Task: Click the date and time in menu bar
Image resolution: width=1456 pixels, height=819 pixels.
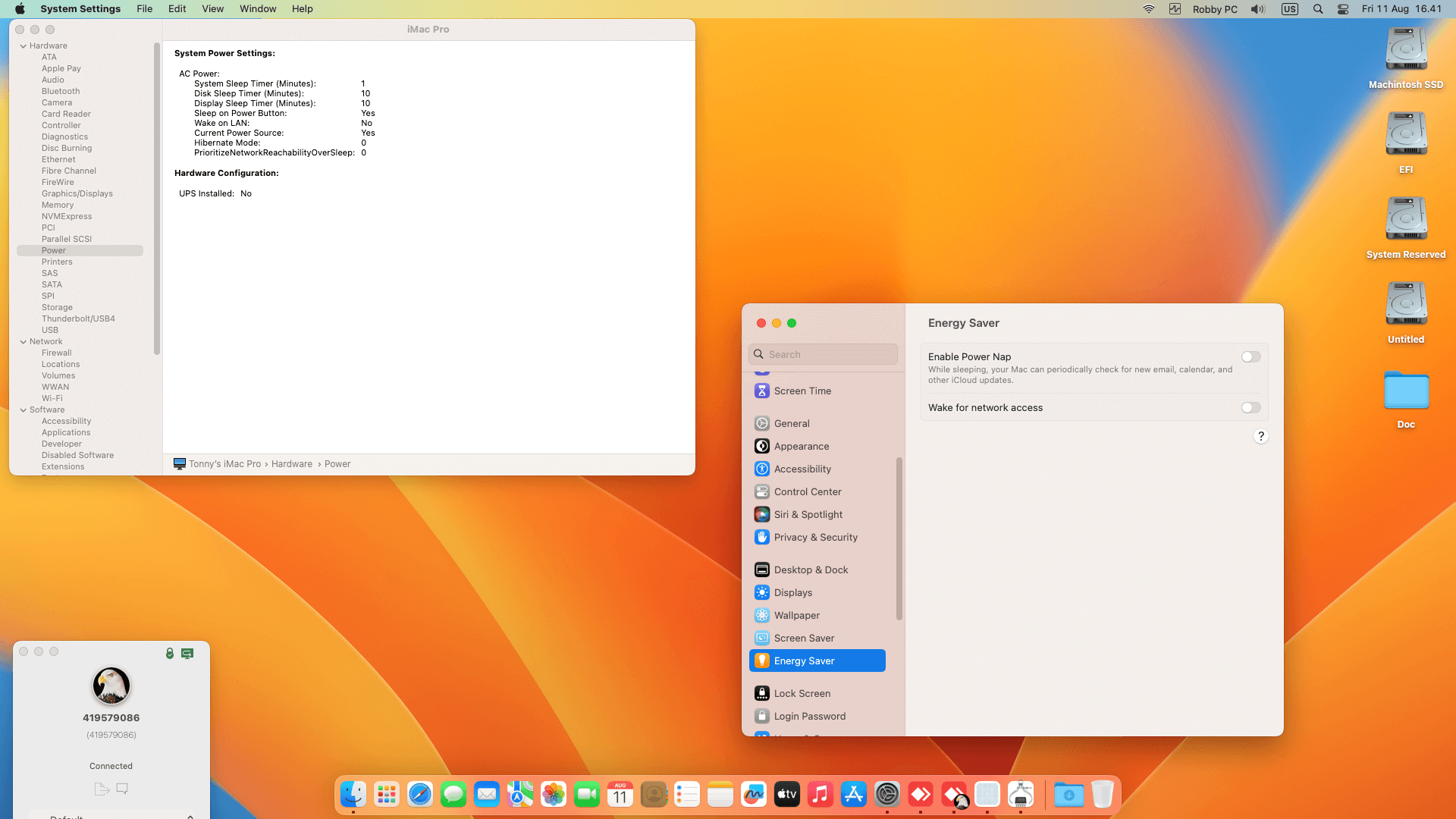Action: tap(1401, 9)
